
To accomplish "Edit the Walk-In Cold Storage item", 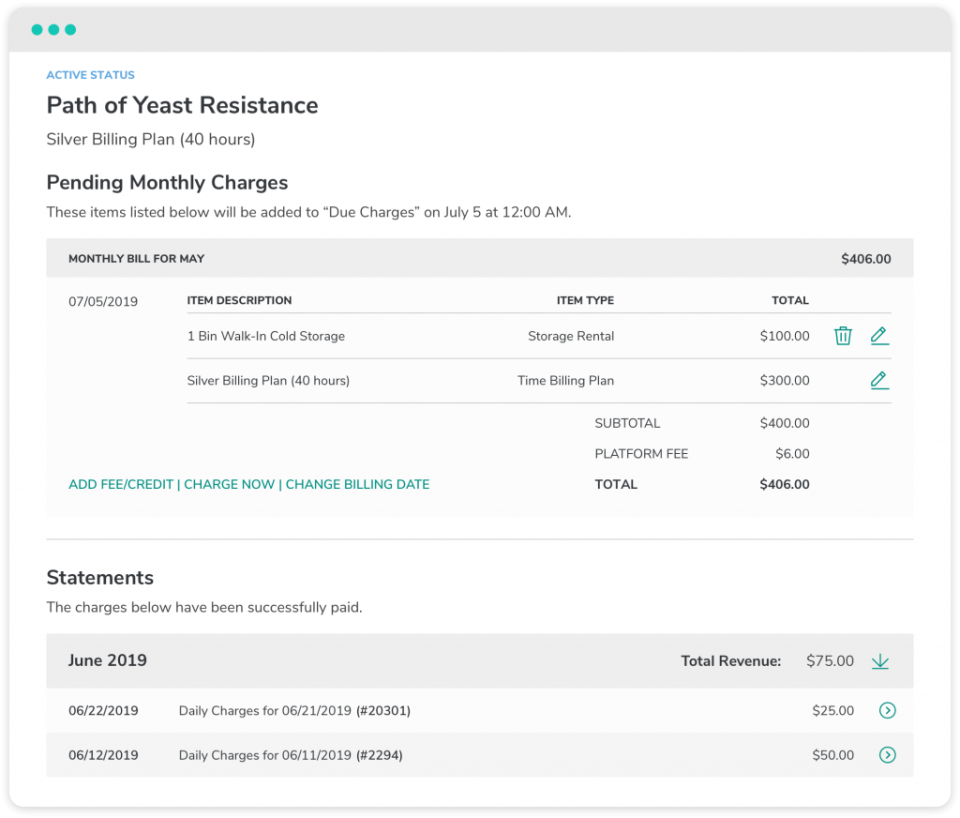I will tap(879, 336).
